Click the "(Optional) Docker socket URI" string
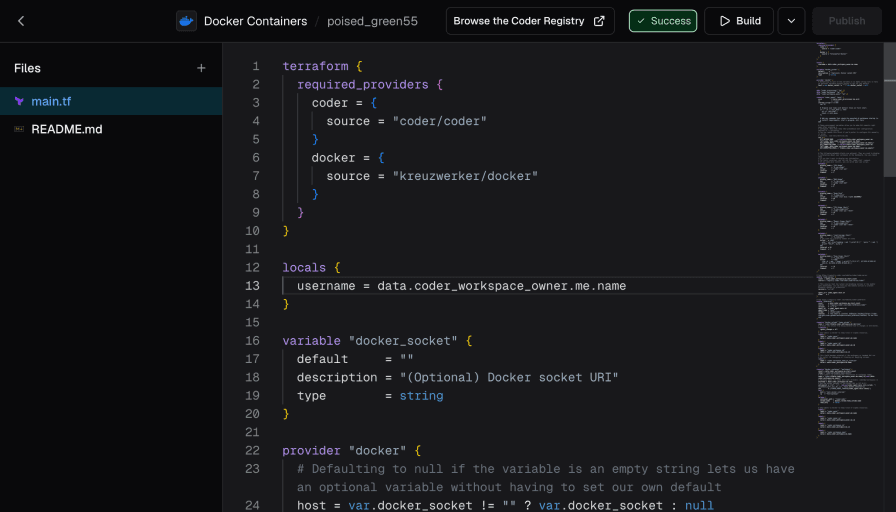 click(x=509, y=377)
